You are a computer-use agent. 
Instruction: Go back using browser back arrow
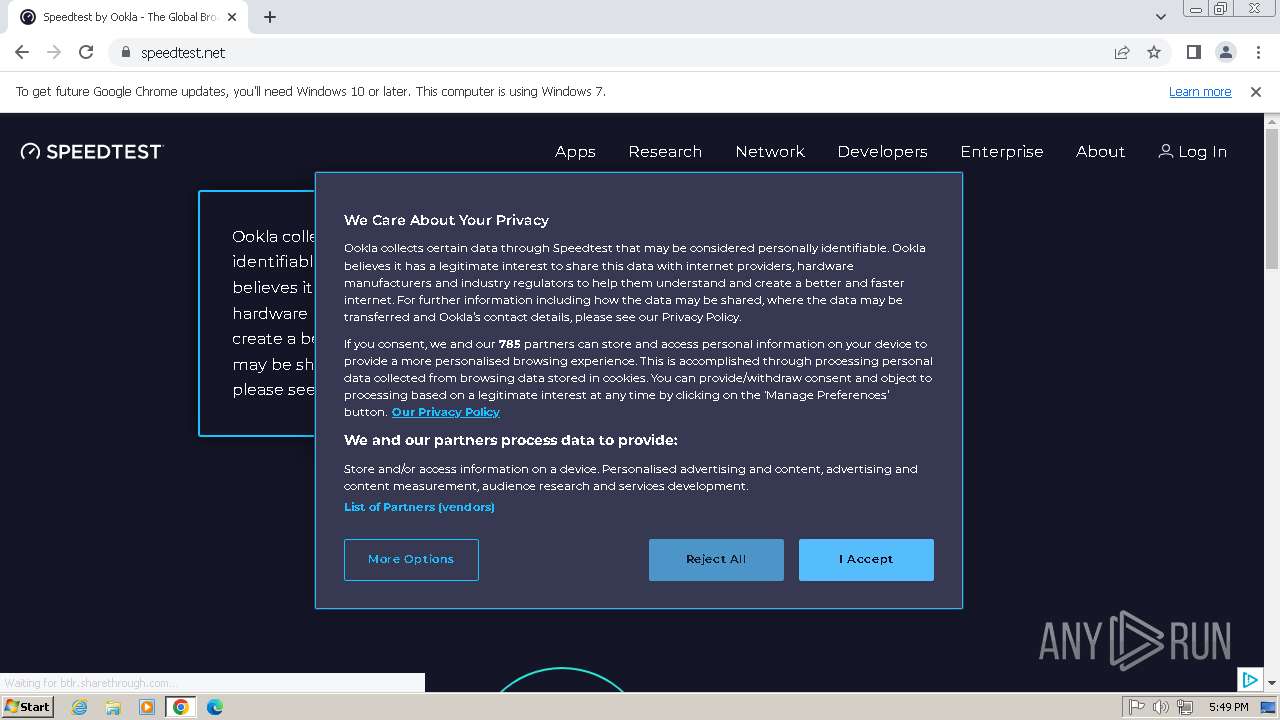[x=22, y=52]
